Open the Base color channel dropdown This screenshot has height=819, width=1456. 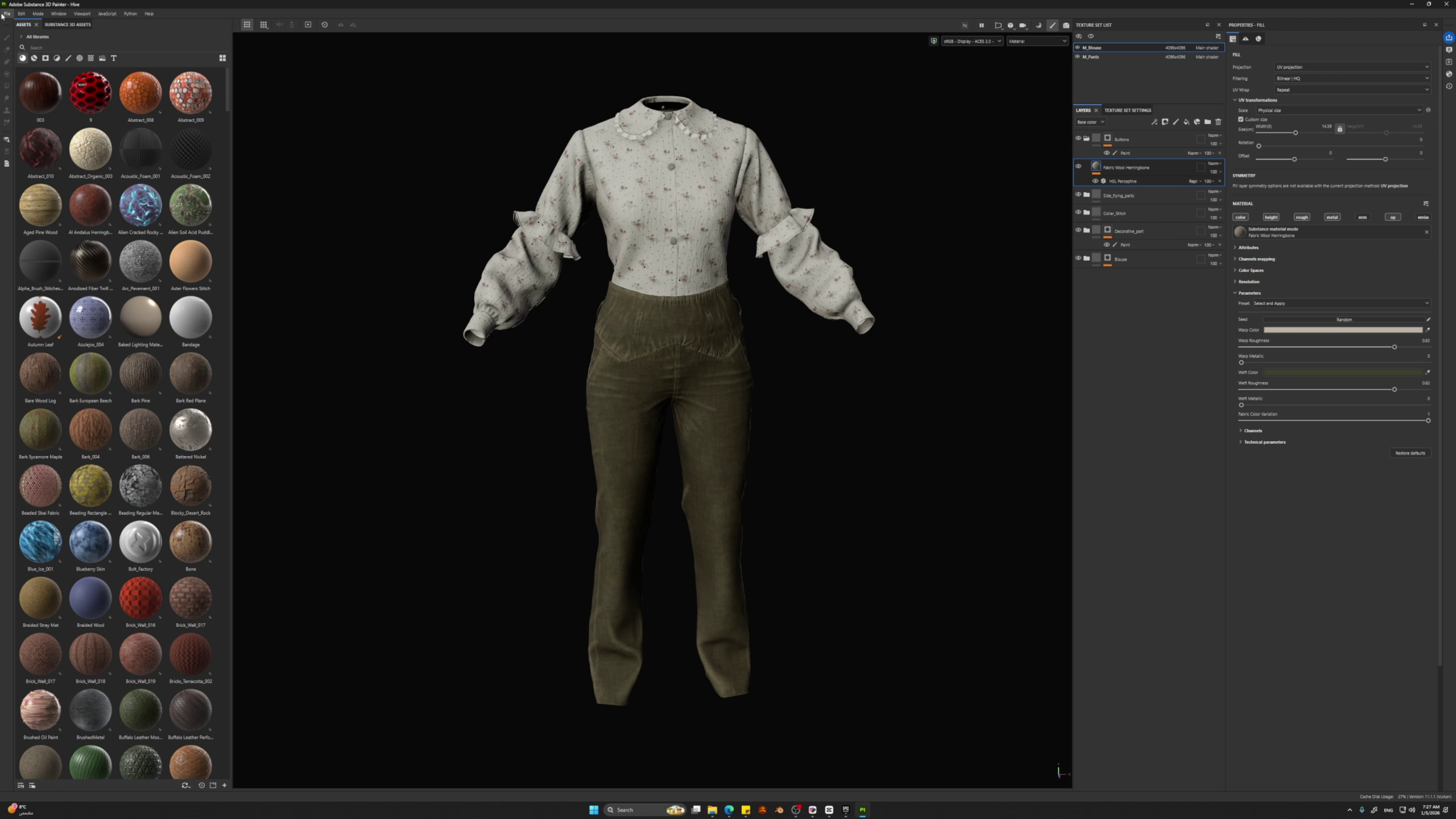(1090, 122)
